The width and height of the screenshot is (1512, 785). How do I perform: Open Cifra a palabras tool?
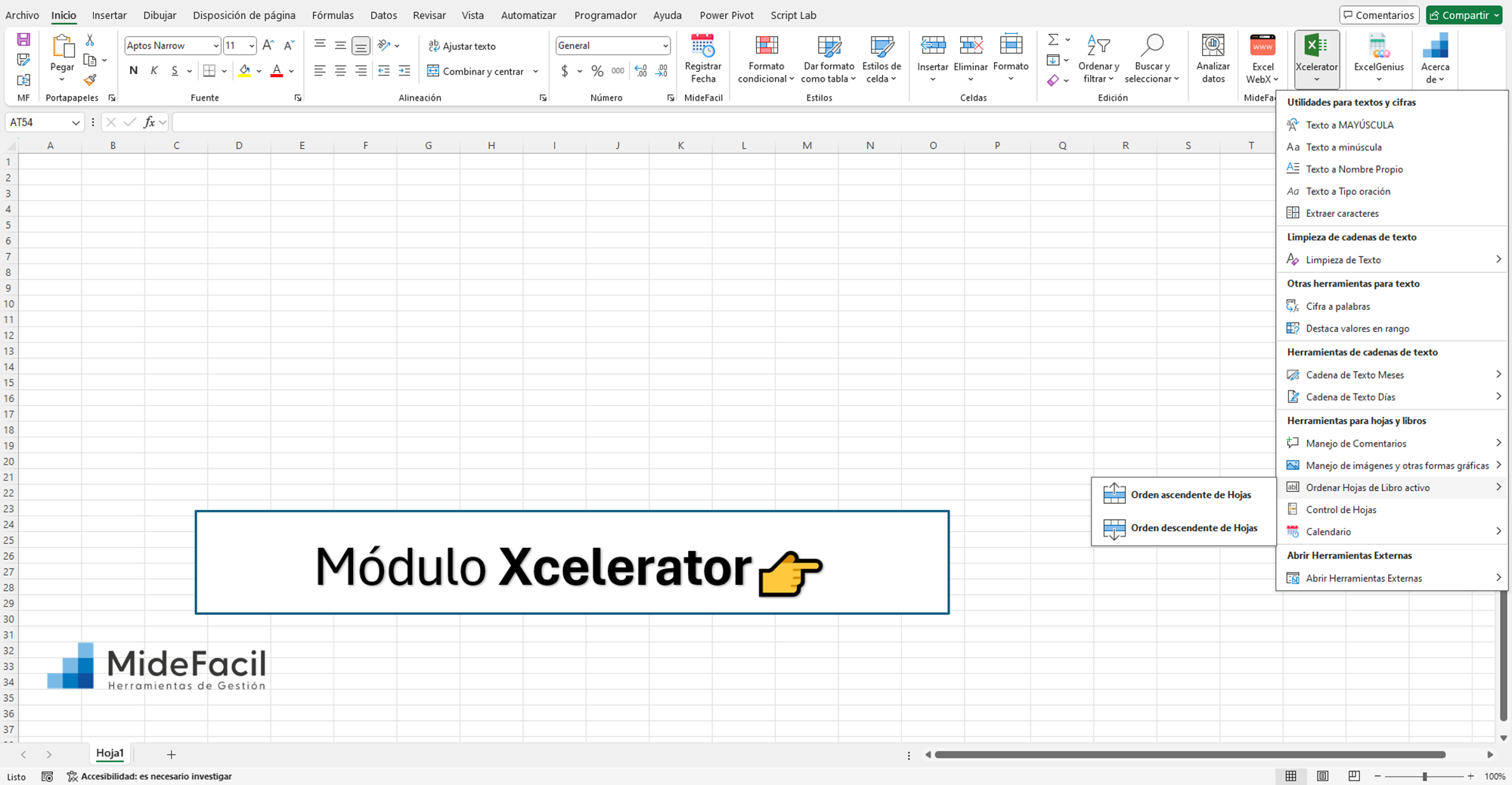[x=1391, y=306]
